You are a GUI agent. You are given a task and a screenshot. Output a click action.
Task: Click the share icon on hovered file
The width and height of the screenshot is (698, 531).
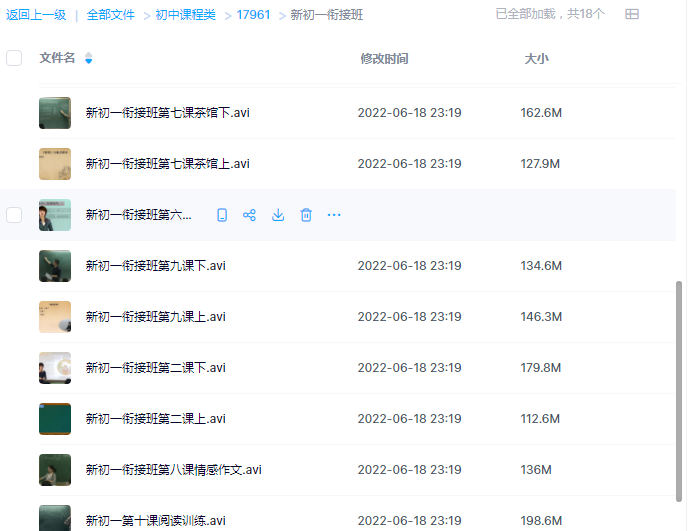(250, 215)
